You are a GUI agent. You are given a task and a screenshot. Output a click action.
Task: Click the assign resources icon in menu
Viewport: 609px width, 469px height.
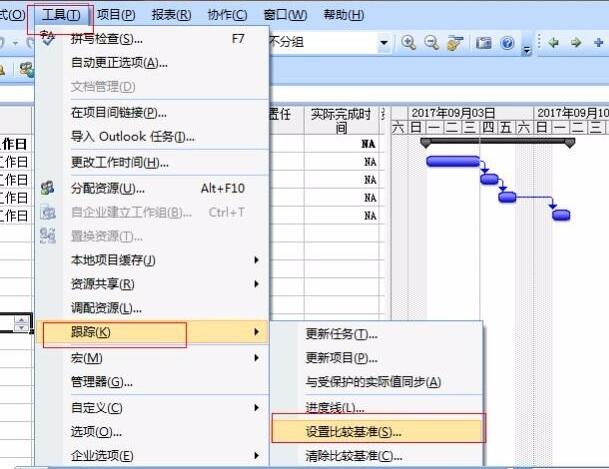[48, 188]
